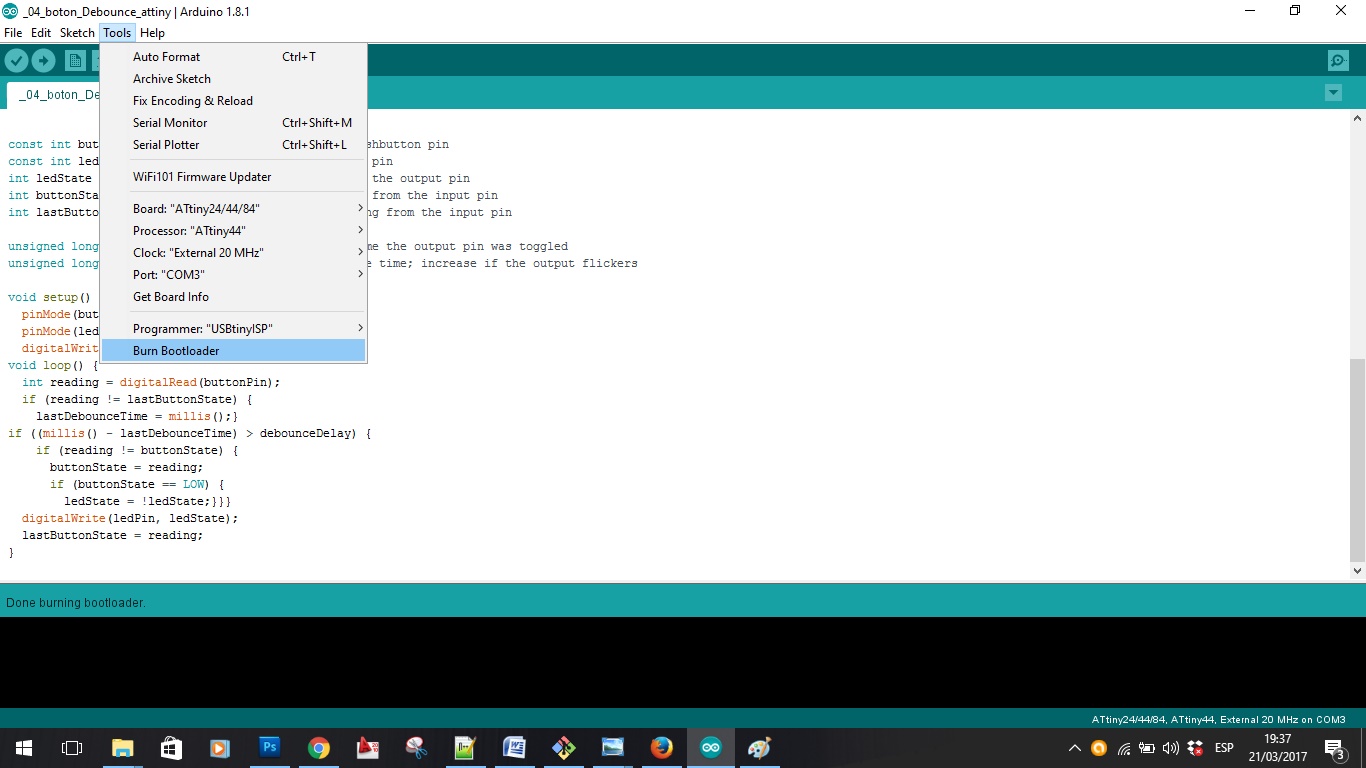Open Serial Monitor from Tools menu

[x=234, y=123]
